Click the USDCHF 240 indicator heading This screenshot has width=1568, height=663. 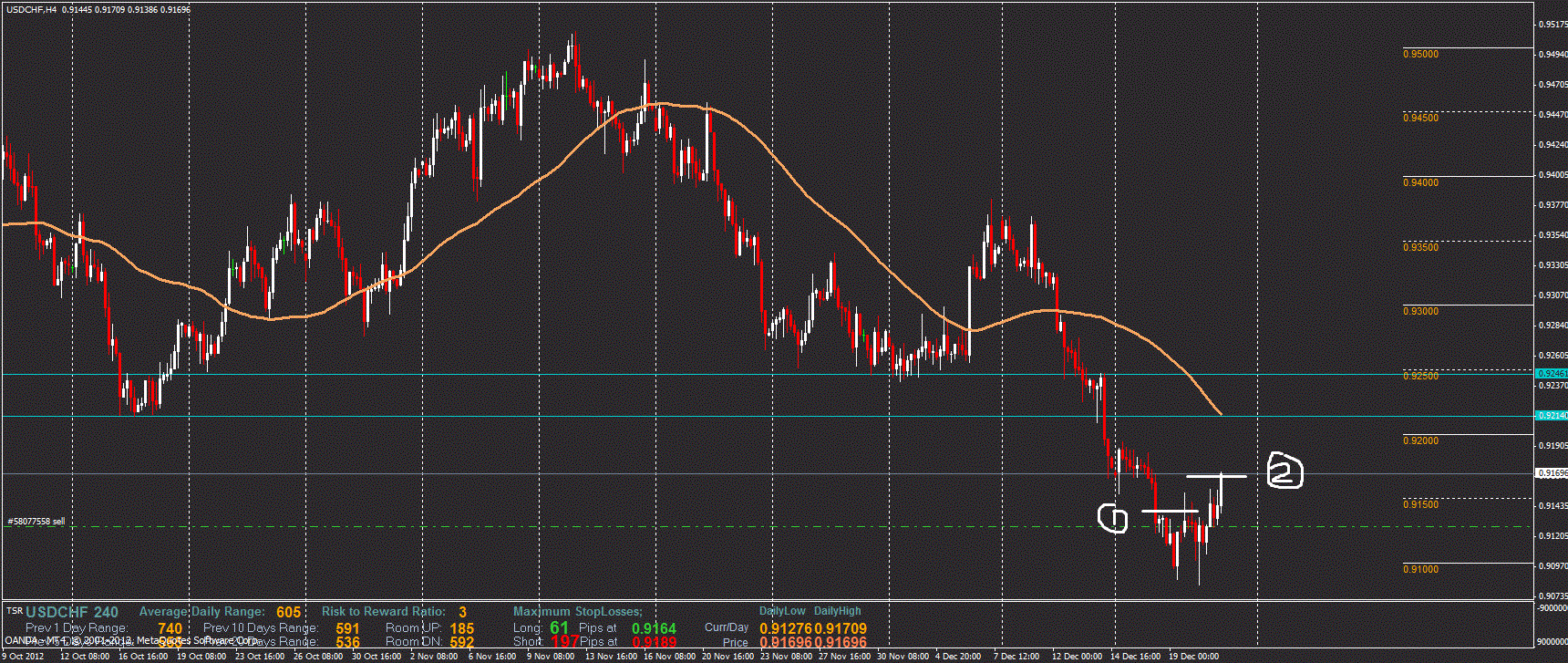point(72,612)
